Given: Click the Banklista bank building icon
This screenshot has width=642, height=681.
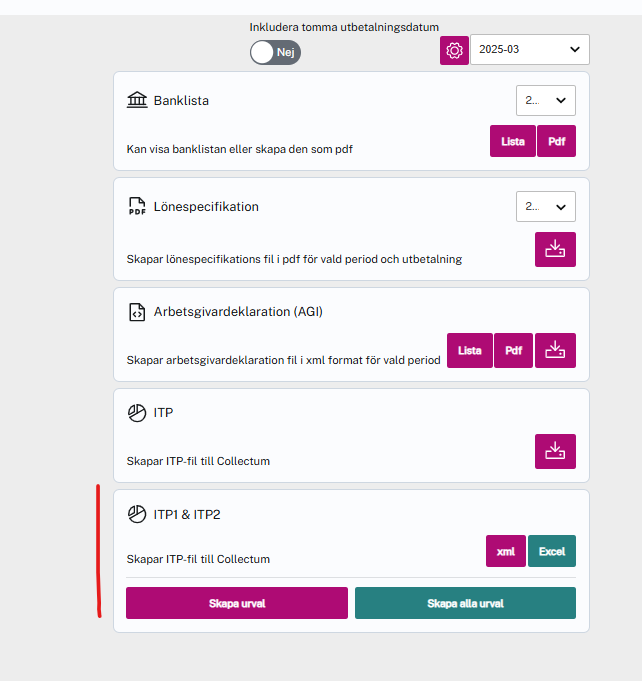Looking at the screenshot, I should pyautogui.click(x=137, y=100).
